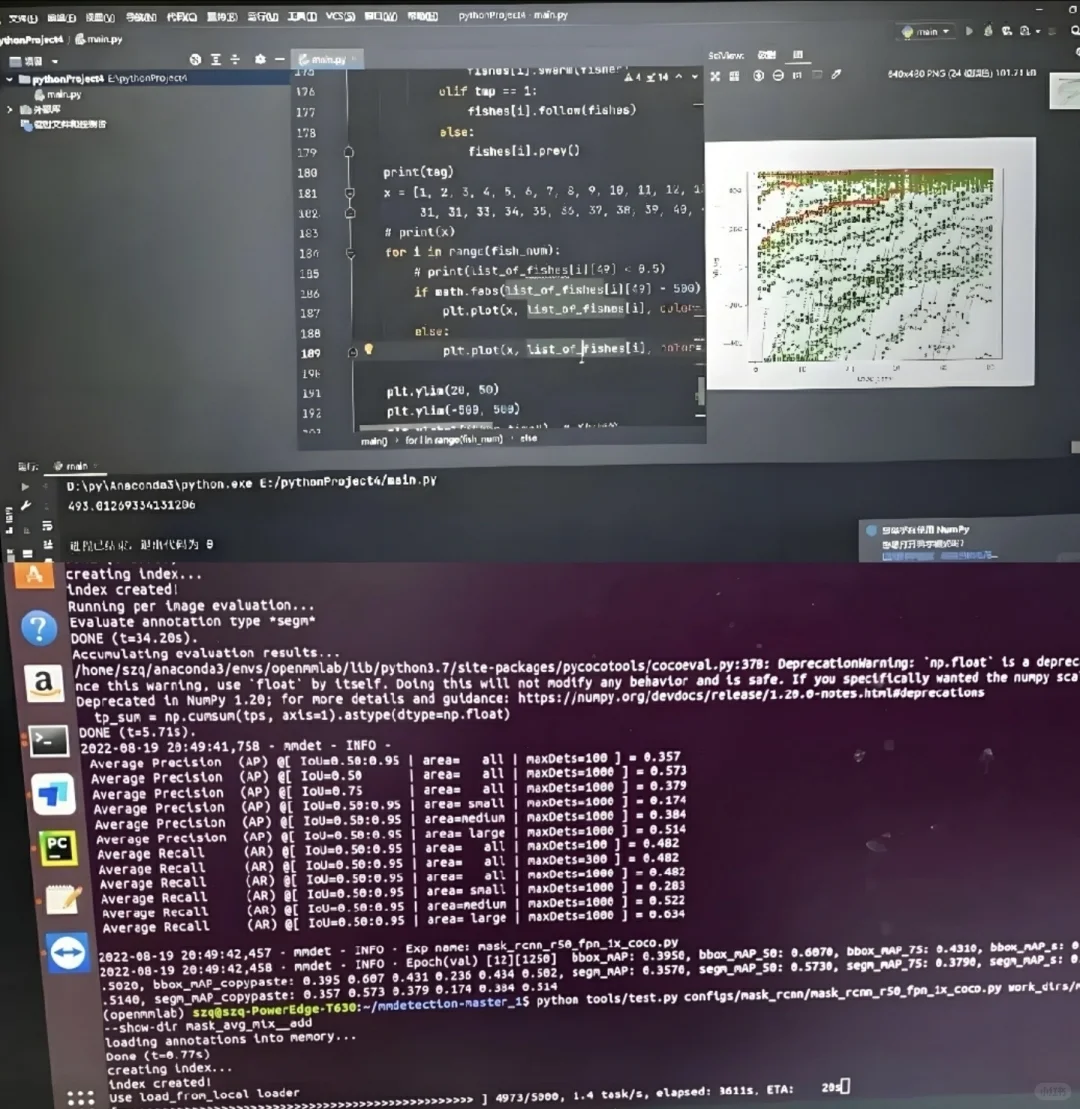The image size is (1080, 1109).
Task: Toggle code fold marker at line 181
Action: [x=349, y=192]
